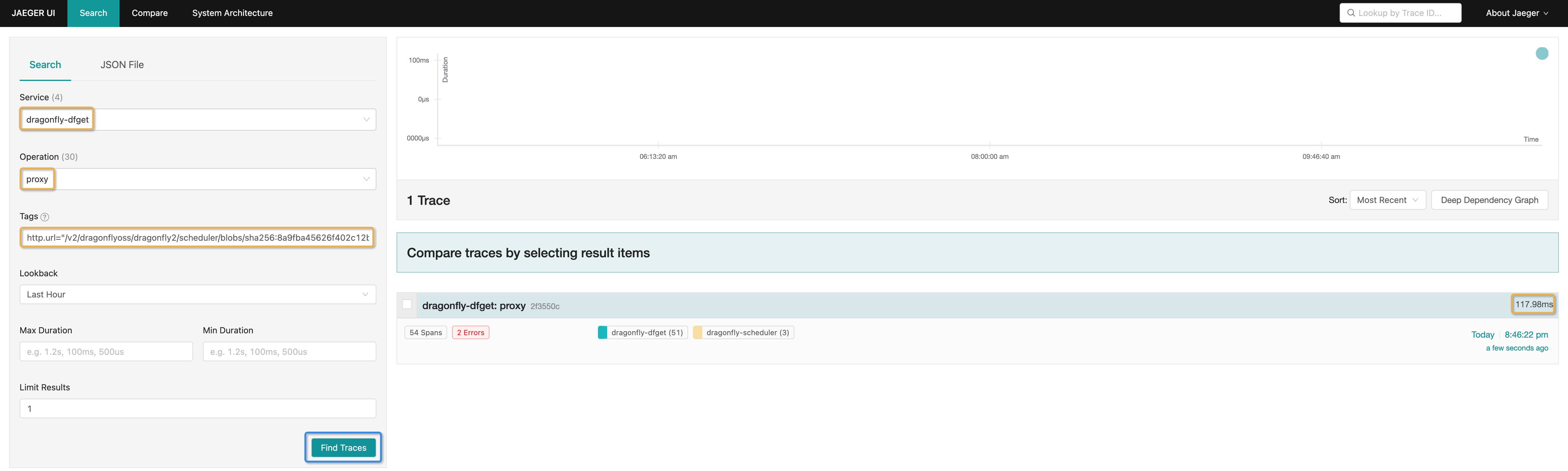This screenshot has height=471, width=1568.
Task: Click the Jaeger UI logo icon
Action: click(x=33, y=13)
